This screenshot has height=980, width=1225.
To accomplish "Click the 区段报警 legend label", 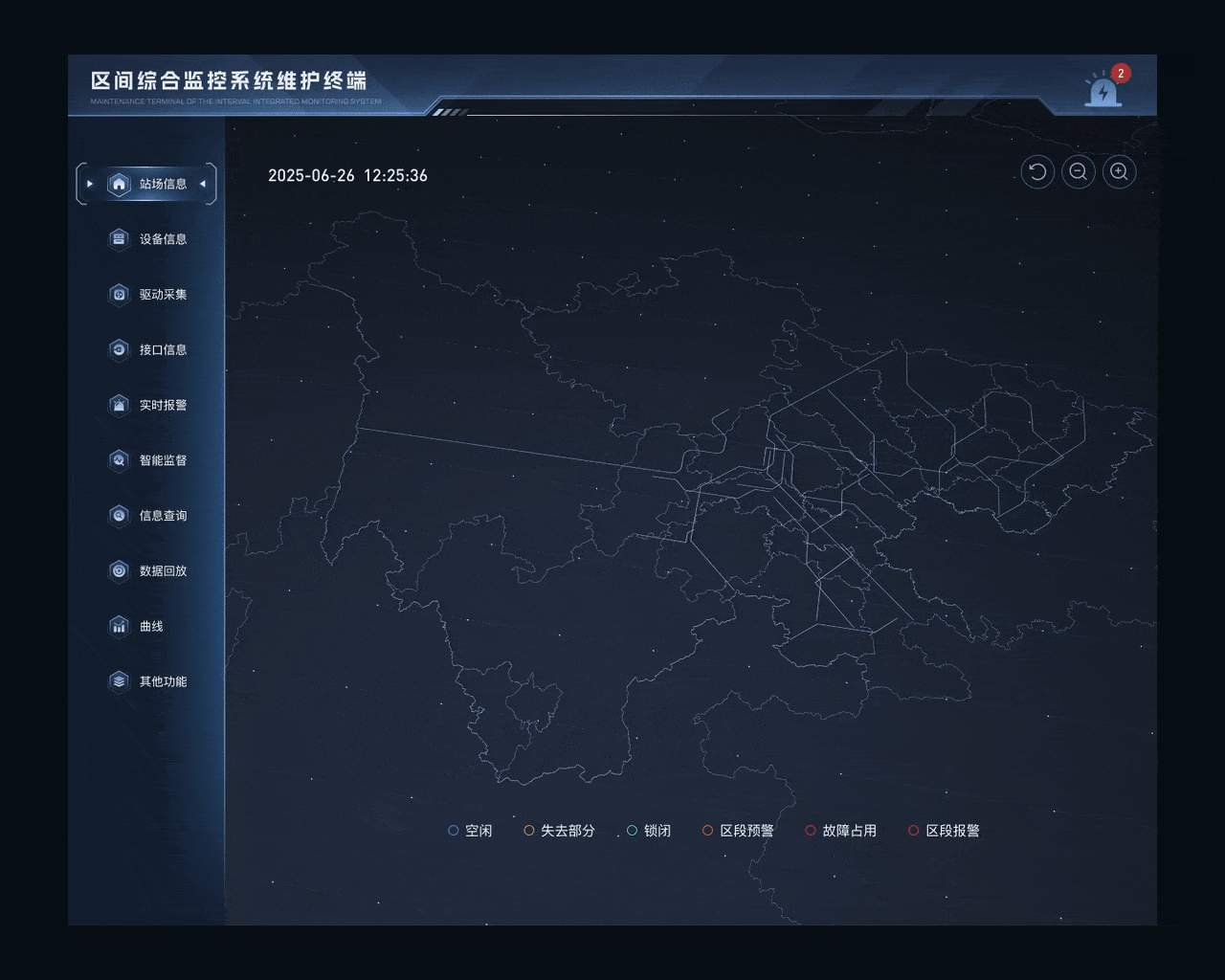I will pos(952,831).
